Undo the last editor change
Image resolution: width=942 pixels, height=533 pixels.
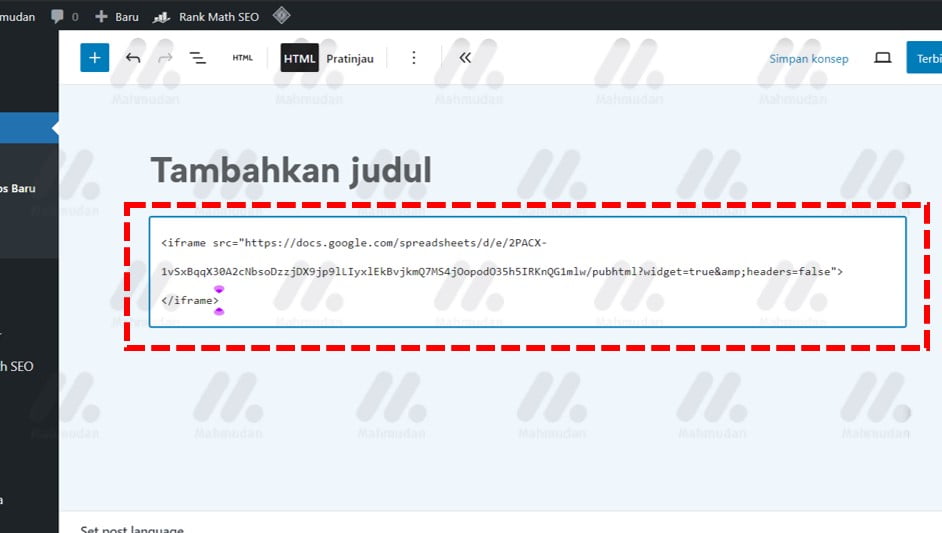(x=133, y=58)
